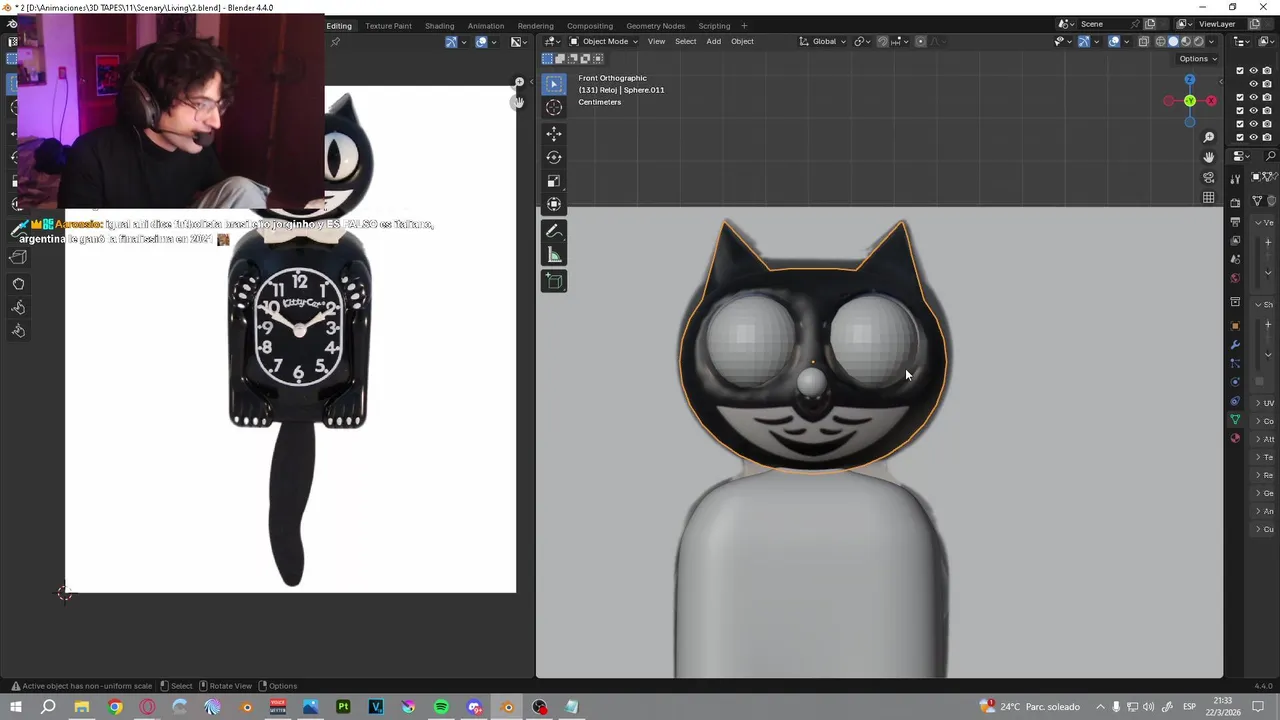This screenshot has width=1280, height=720.
Task: Select the Rotate tool
Action: [x=554, y=157]
